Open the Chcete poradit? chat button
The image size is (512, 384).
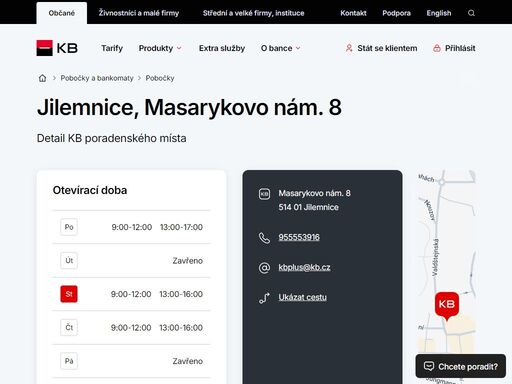(461, 366)
